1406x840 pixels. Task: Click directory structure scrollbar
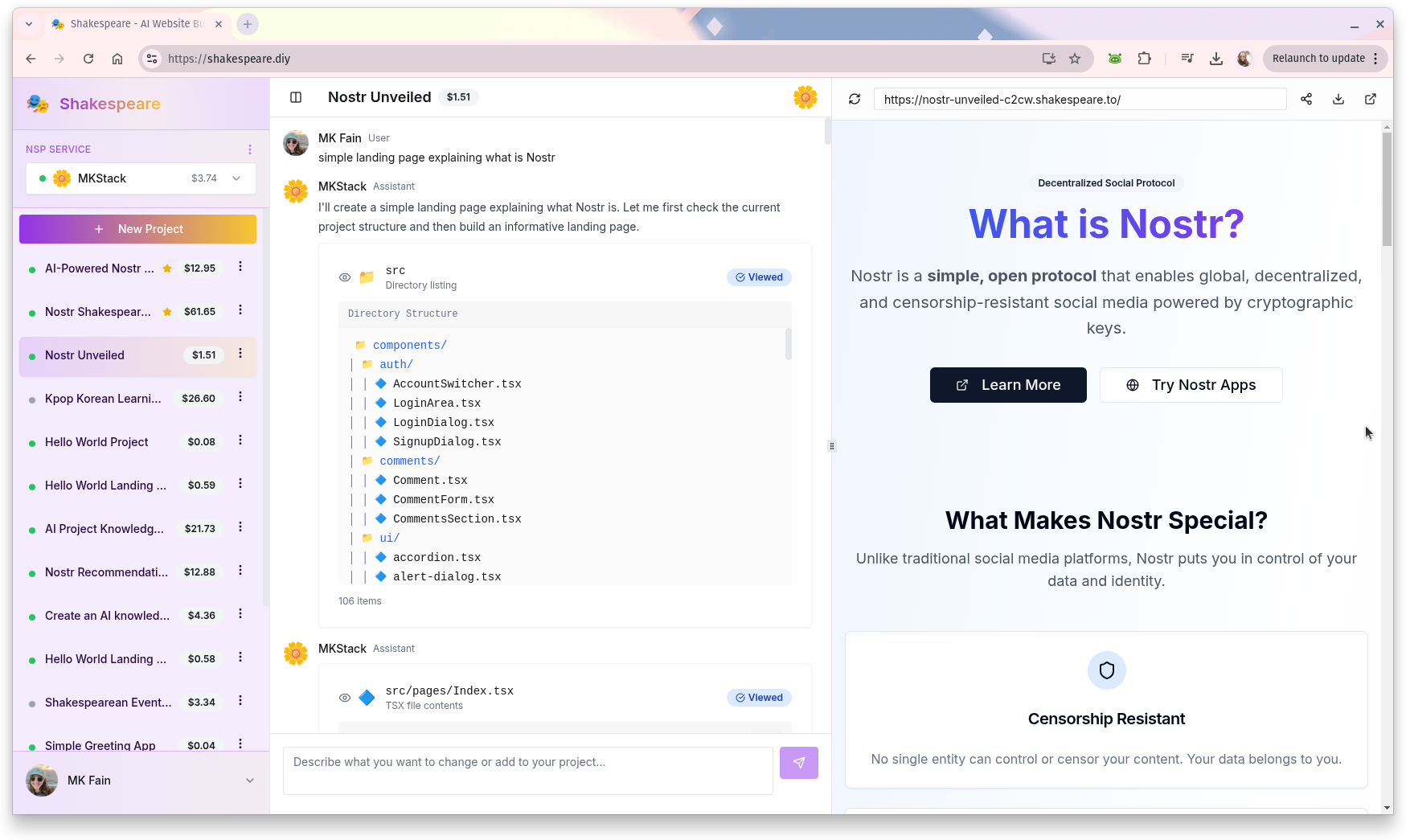[x=788, y=344]
